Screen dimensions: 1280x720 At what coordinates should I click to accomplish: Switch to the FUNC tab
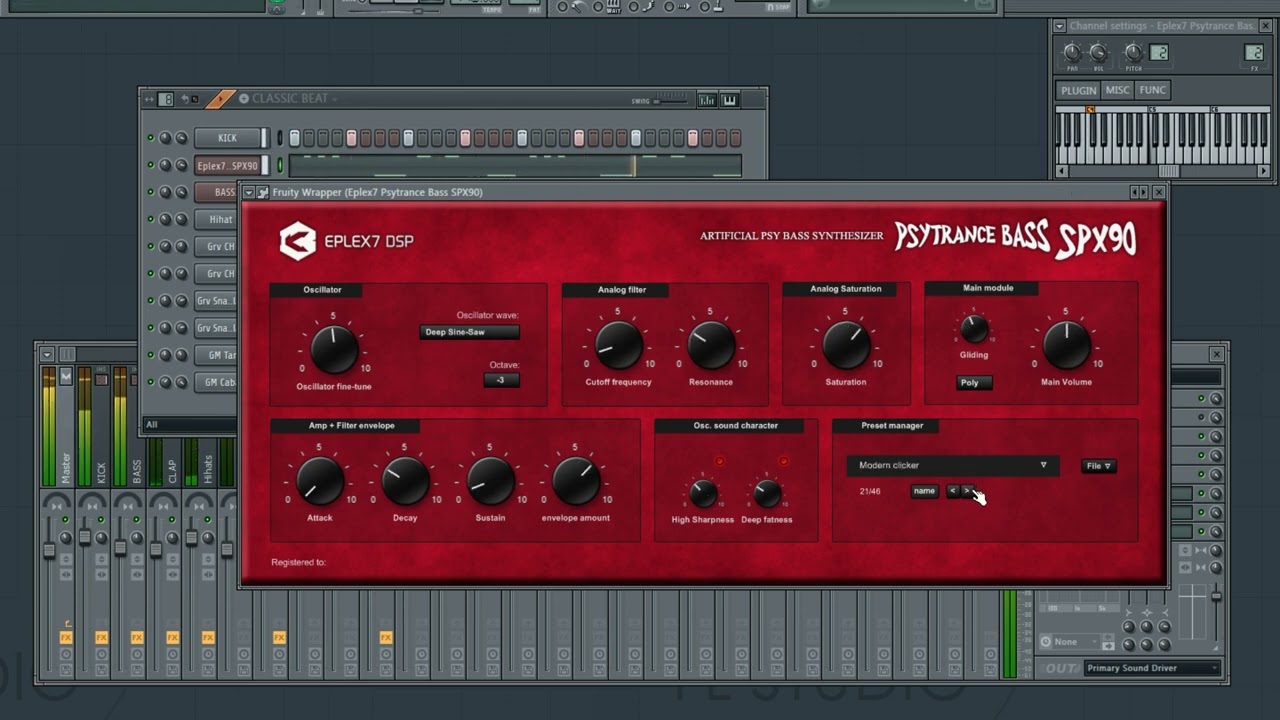tap(1152, 90)
